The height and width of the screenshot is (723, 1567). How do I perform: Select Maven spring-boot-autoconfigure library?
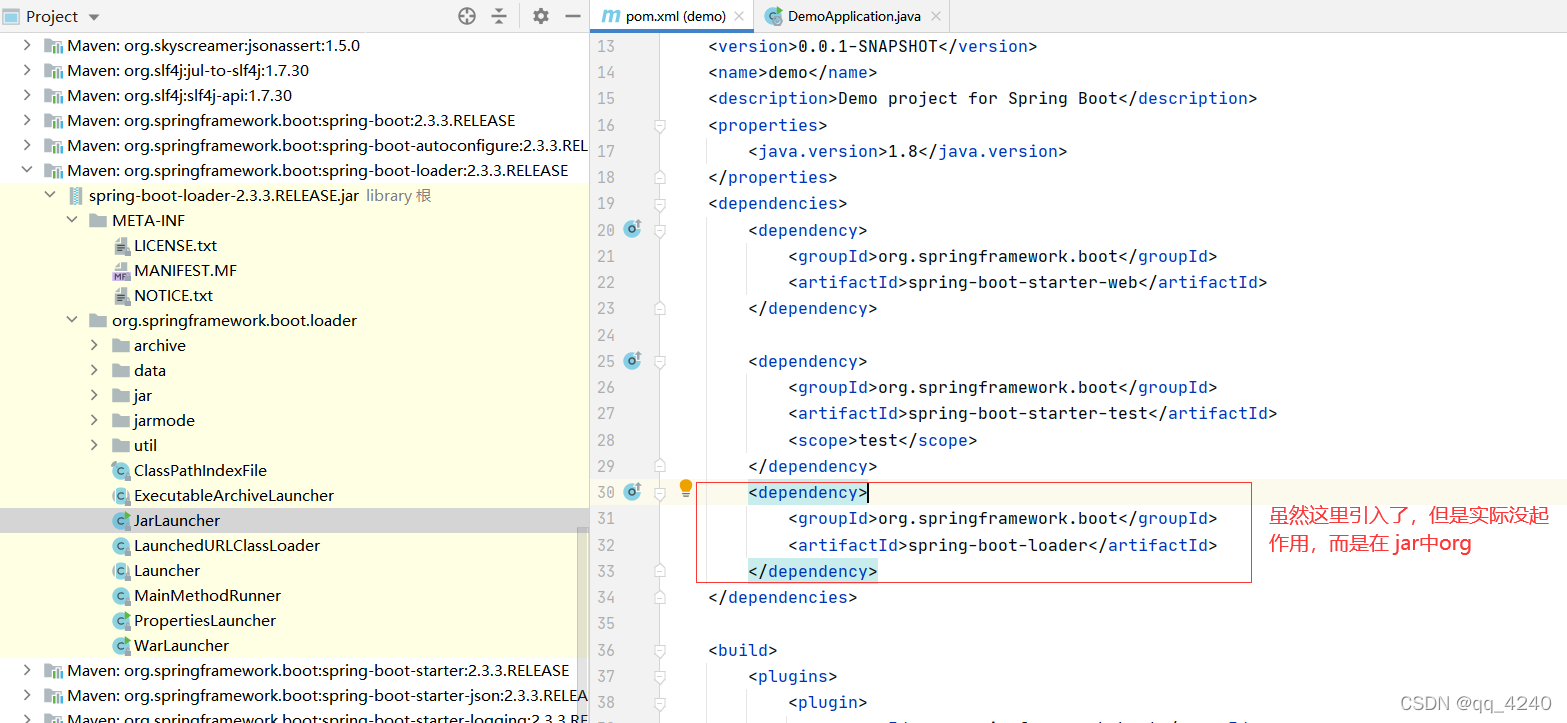point(327,146)
